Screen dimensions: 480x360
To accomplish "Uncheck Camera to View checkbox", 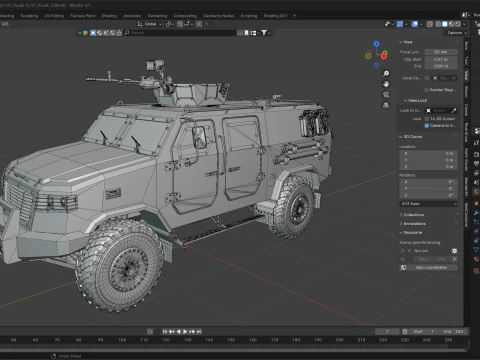I will 427,126.
